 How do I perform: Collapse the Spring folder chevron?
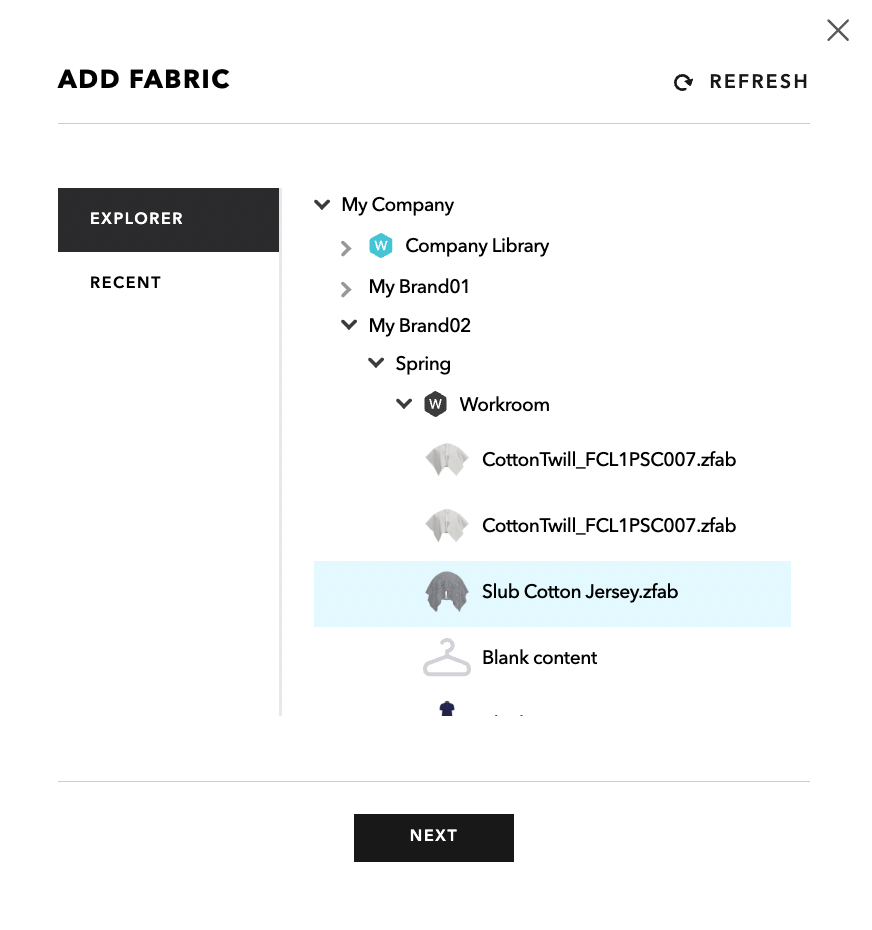point(376,363)
